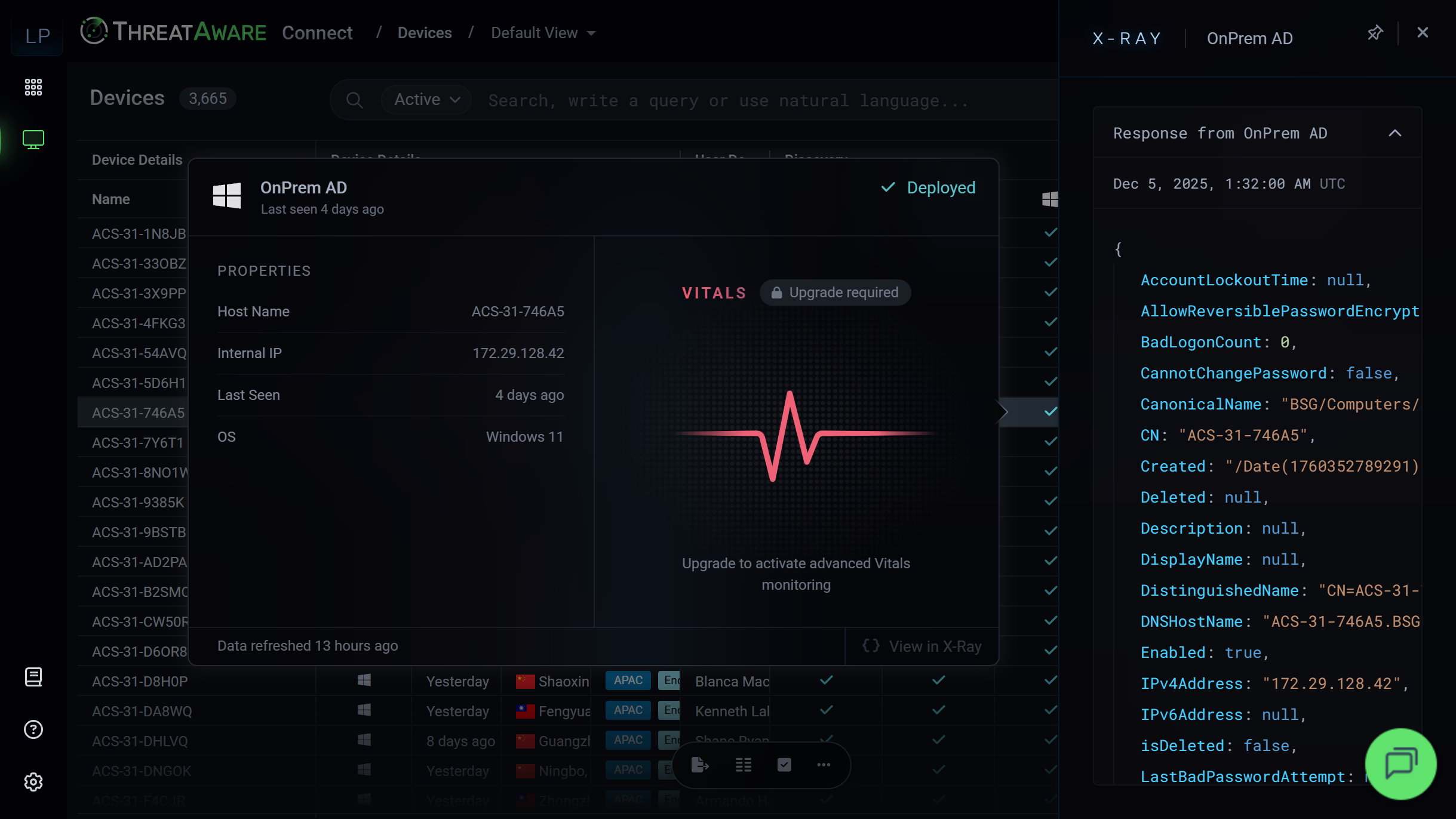Click the Devices monitor icon in sidebar
This screenshot has width=1456, height=819.
(33, 139)
